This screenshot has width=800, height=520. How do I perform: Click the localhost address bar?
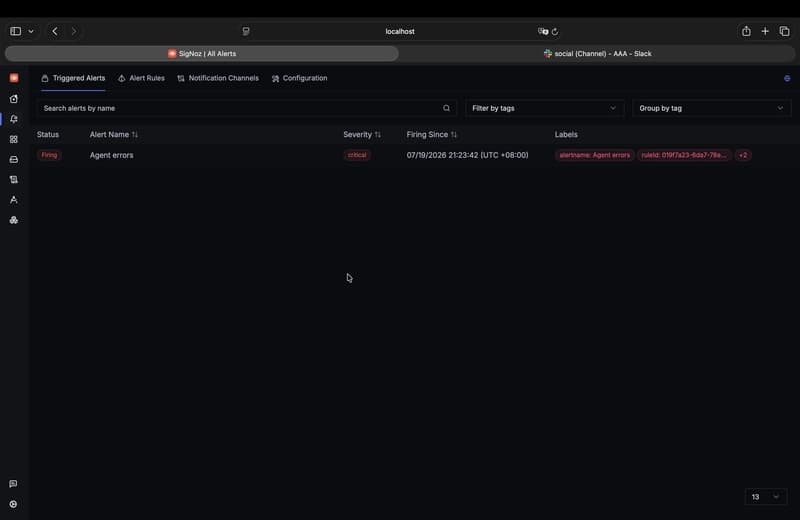[x=400, y=31]
